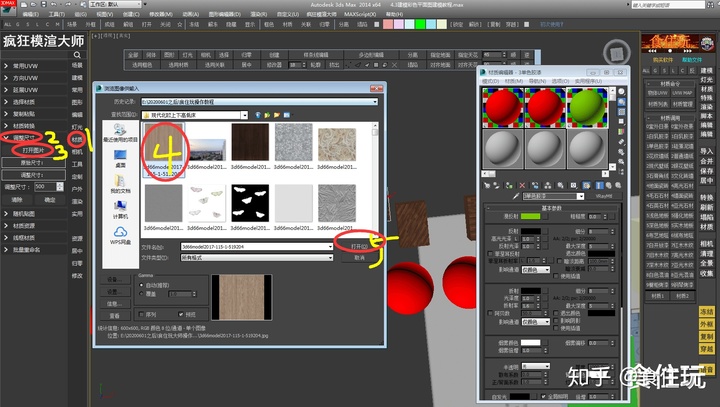Screen dimensions: 720x407
Task: Click the white 烟雾颜色 fog color swatch
Action: (530, 343)
